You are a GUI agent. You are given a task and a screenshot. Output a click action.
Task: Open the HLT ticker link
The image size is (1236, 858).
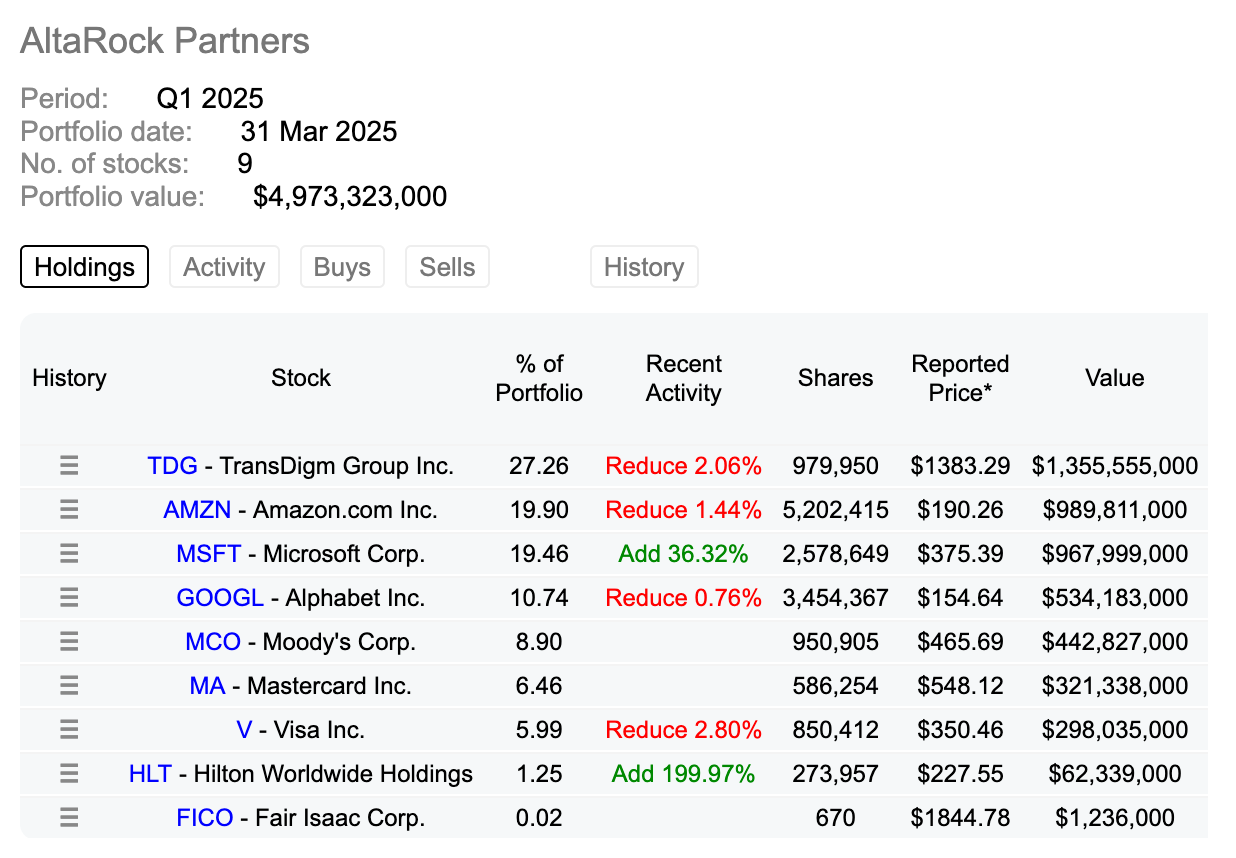[150, 774]
